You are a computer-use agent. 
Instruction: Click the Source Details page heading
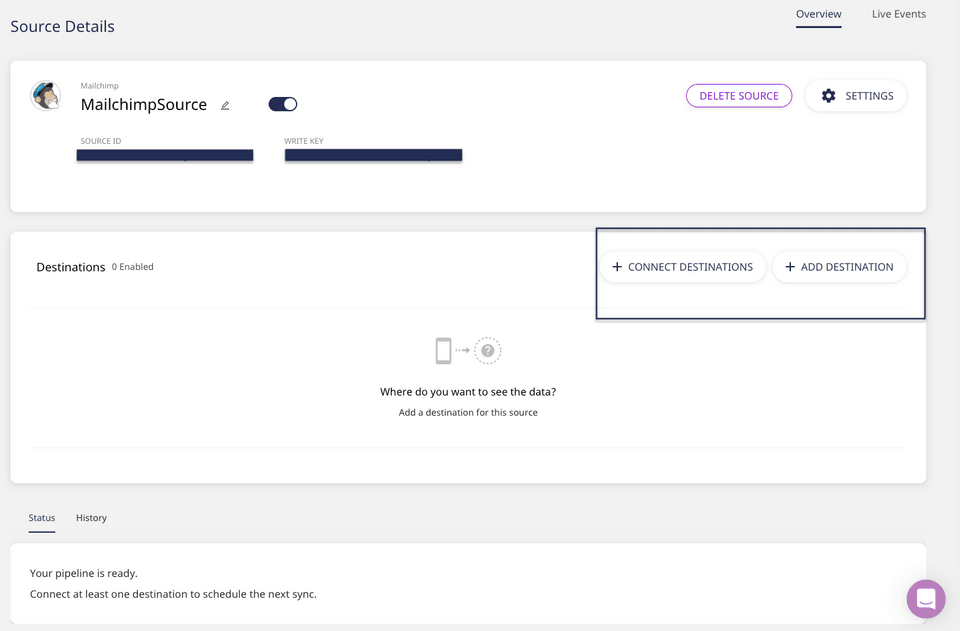pos(62,26)
